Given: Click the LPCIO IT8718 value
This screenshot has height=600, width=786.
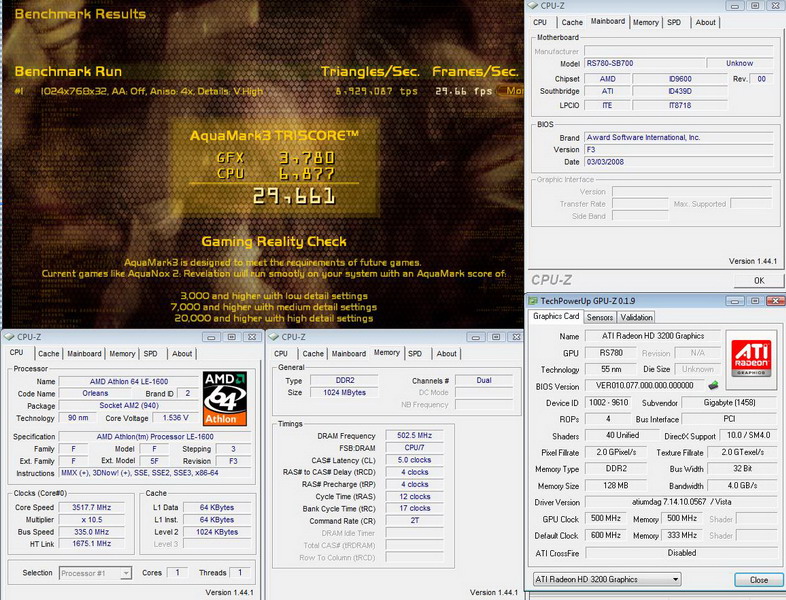Looking at the screenshot, I should click(680, 106).
